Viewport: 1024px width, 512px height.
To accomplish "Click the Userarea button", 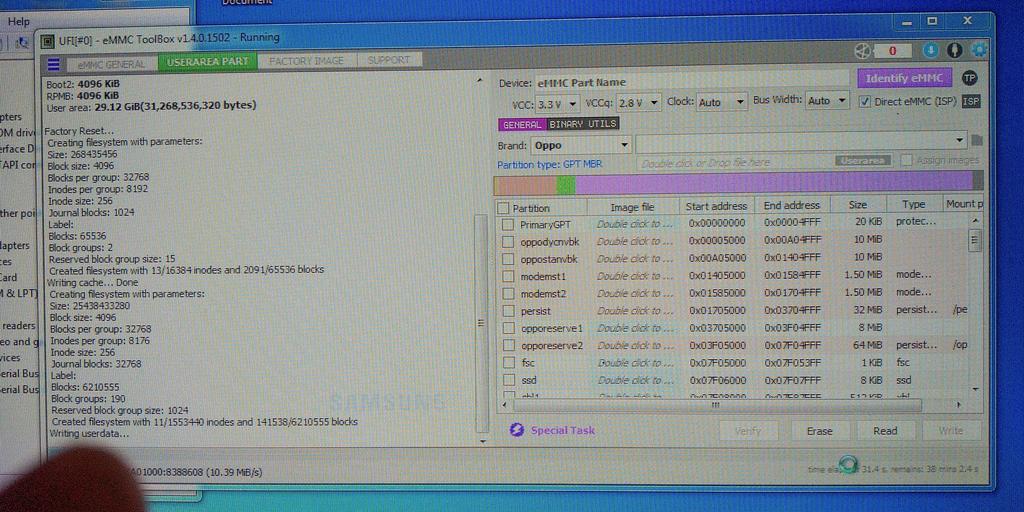I will coord(863,160).
